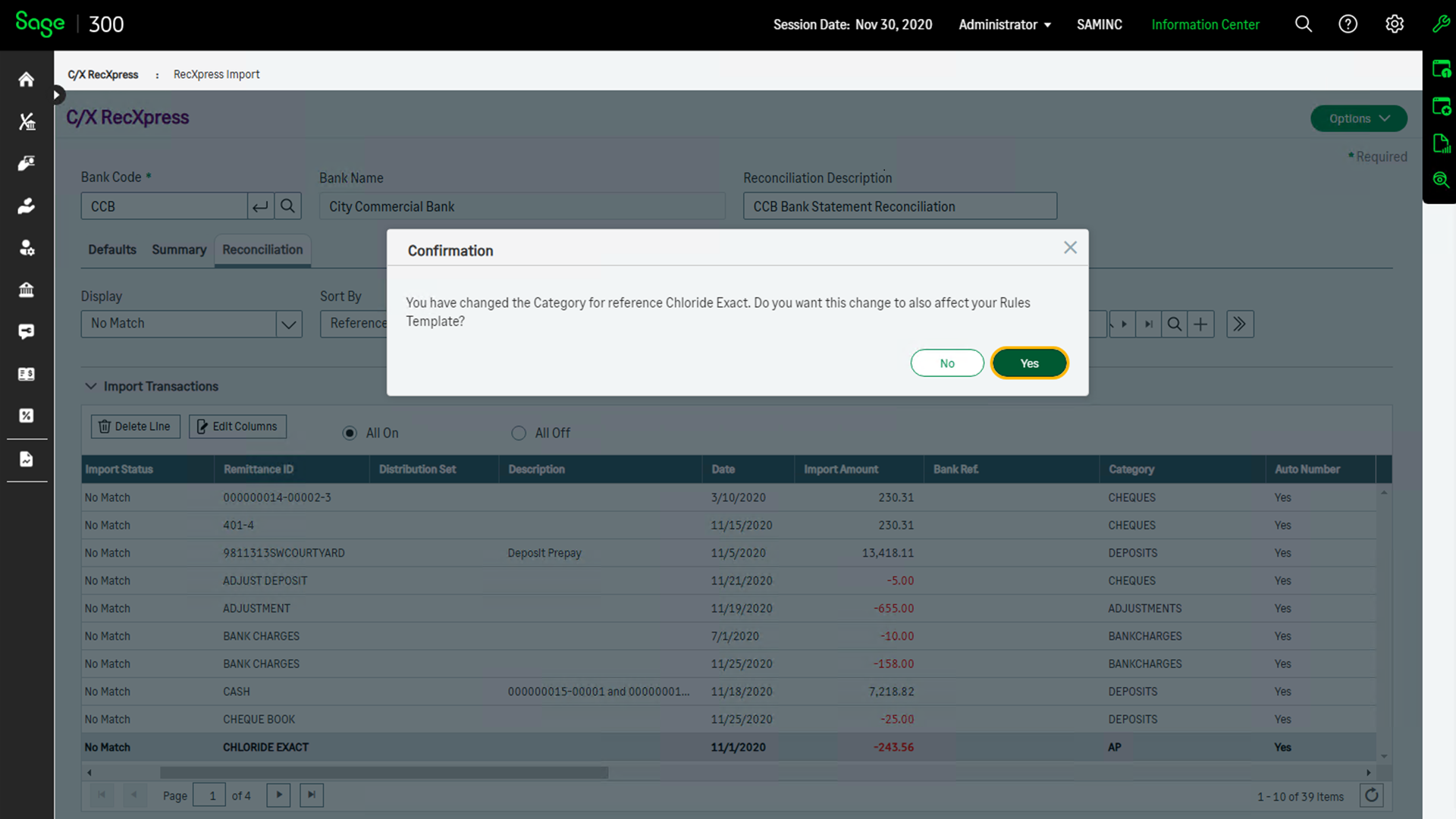Open the settings gear icon
1456x819 pixels.
point(1394,24)
